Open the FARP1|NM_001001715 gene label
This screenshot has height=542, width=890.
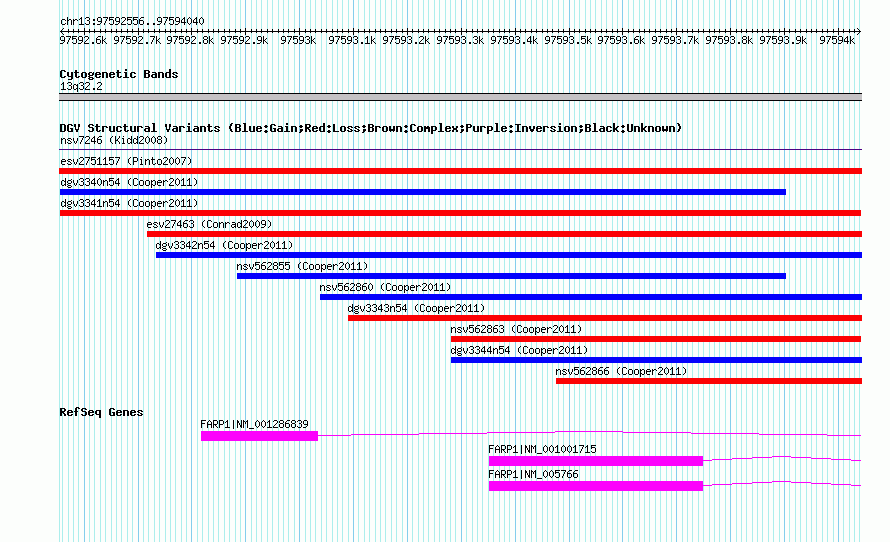click(x=542, y=449)
